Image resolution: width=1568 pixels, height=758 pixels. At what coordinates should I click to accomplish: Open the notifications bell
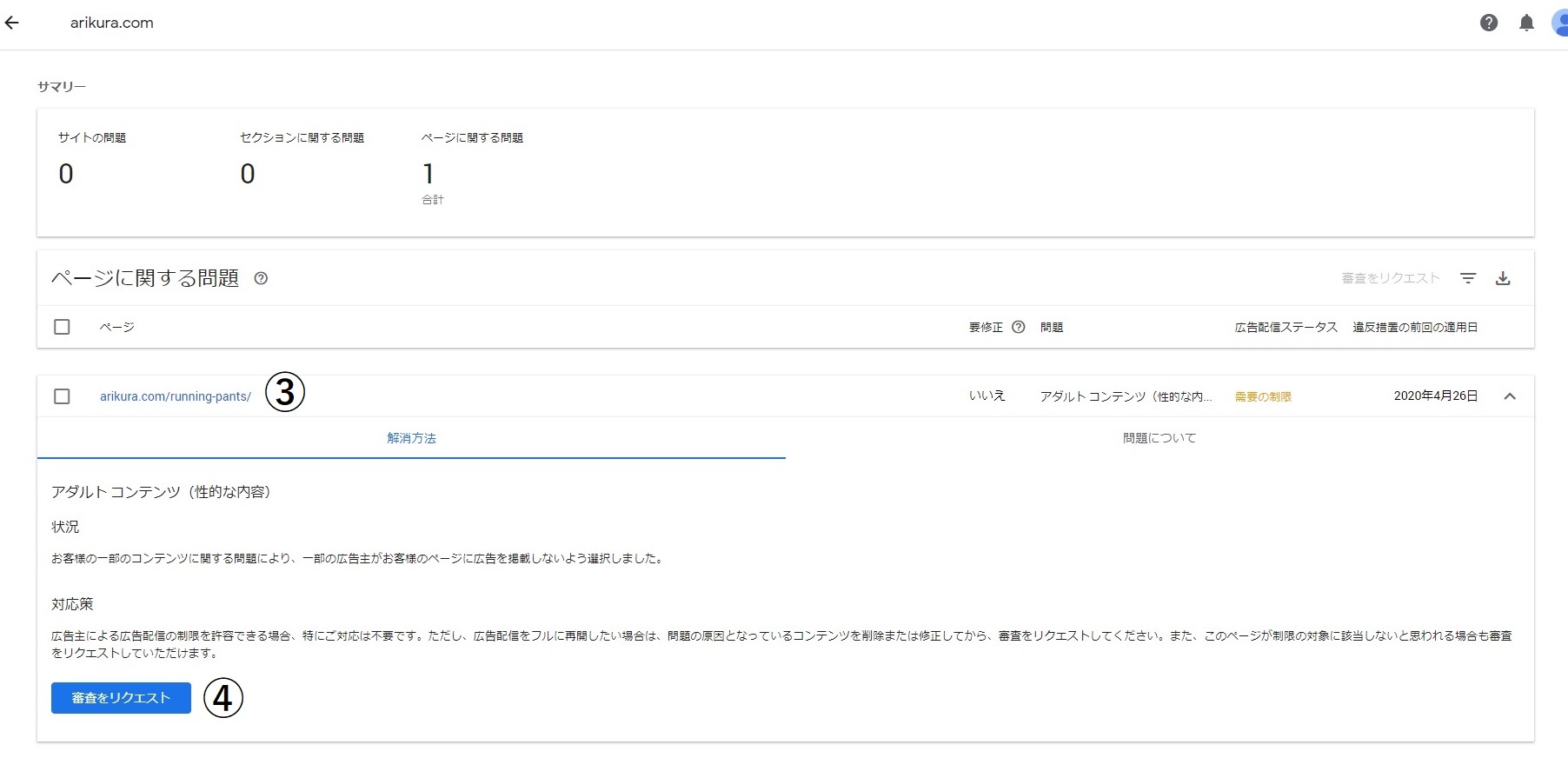click(x=1526, y=23)
